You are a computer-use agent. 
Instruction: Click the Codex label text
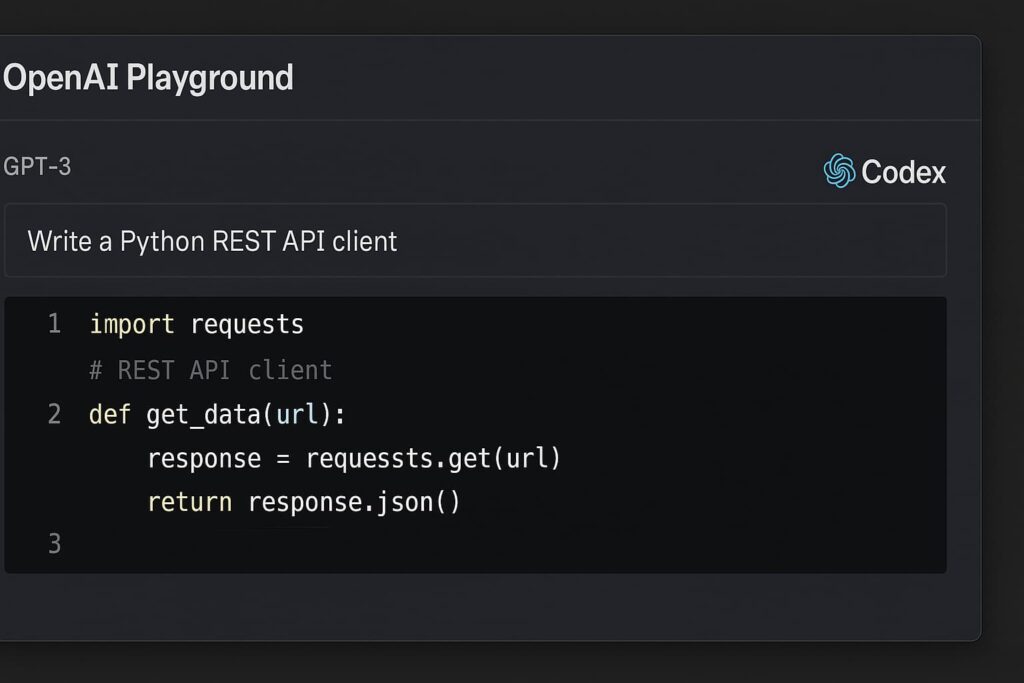(x=903, y=172)
